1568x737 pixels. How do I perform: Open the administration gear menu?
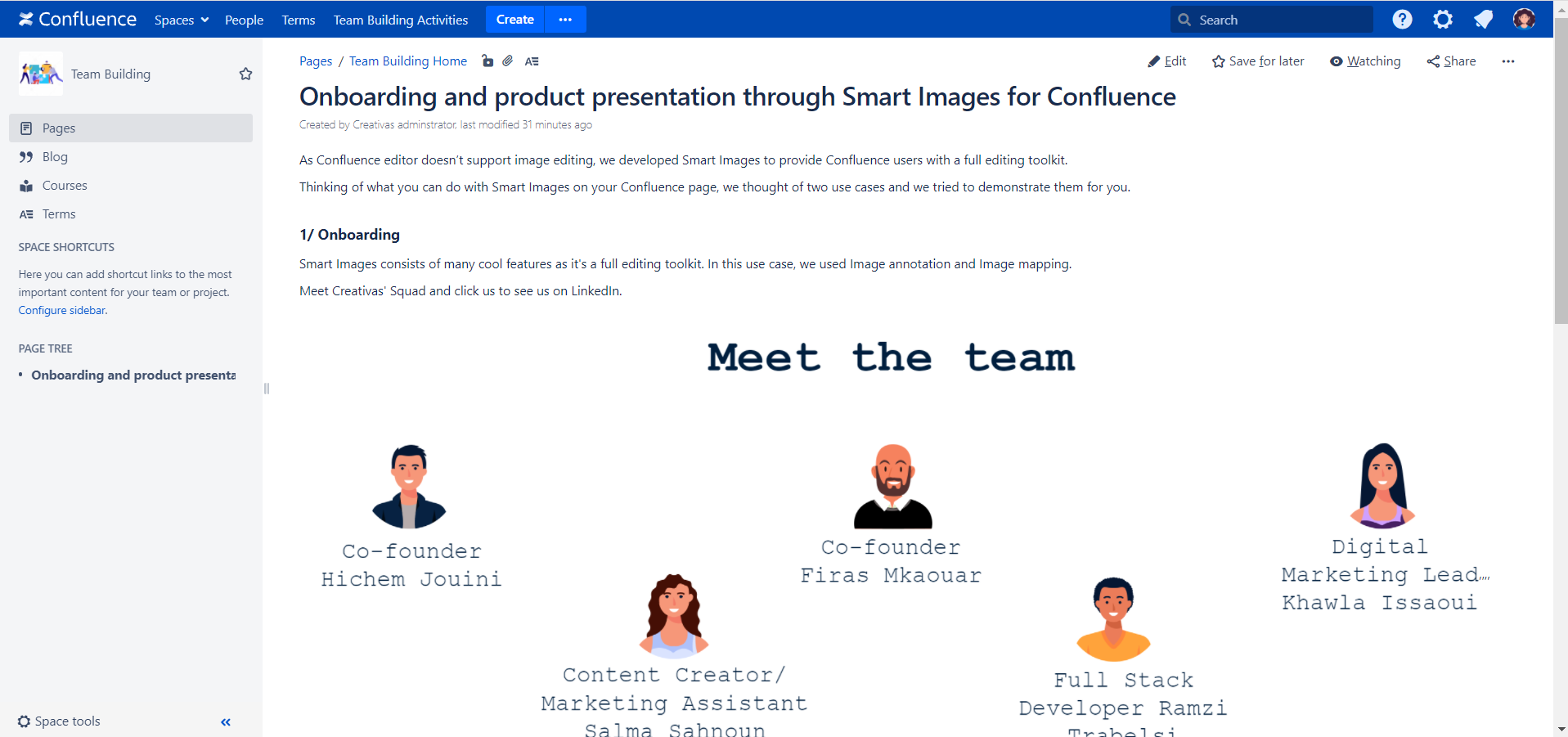click(x=1443, y=20)
